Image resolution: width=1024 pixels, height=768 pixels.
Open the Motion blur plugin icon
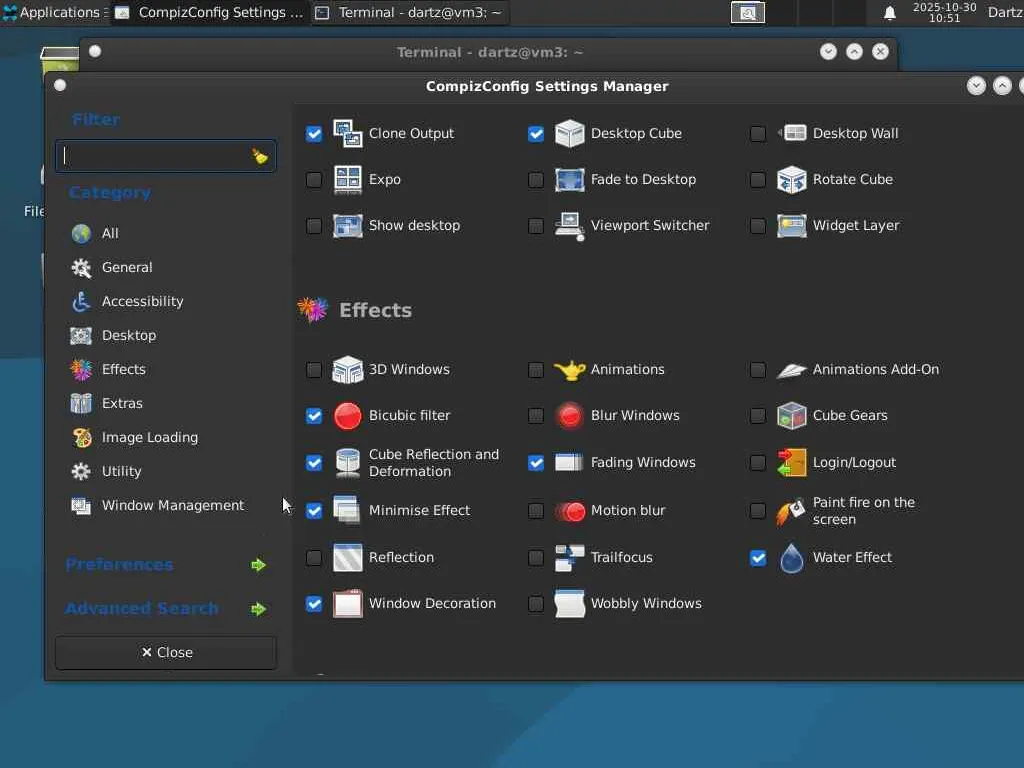[569, 511]
